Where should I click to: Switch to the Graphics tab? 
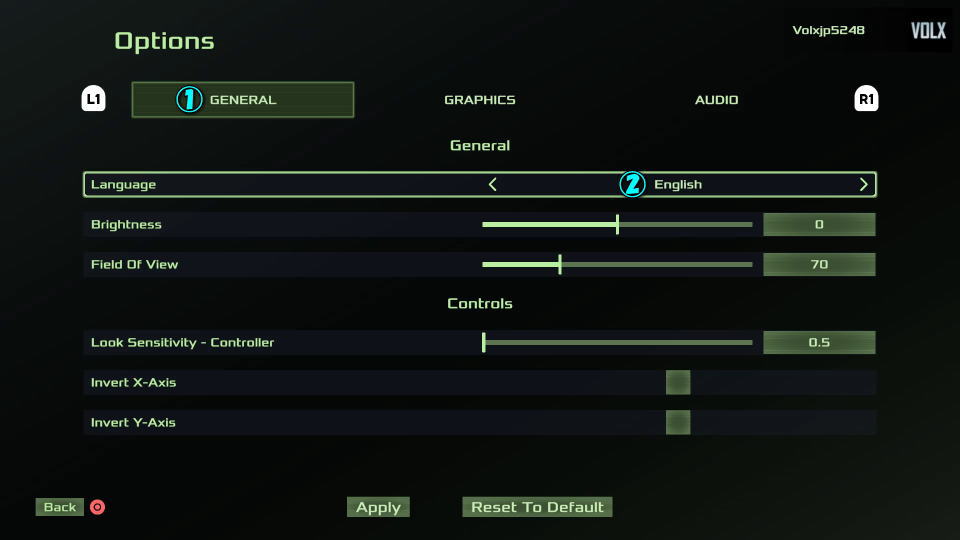pyautogui.click(x=480, y=100)
